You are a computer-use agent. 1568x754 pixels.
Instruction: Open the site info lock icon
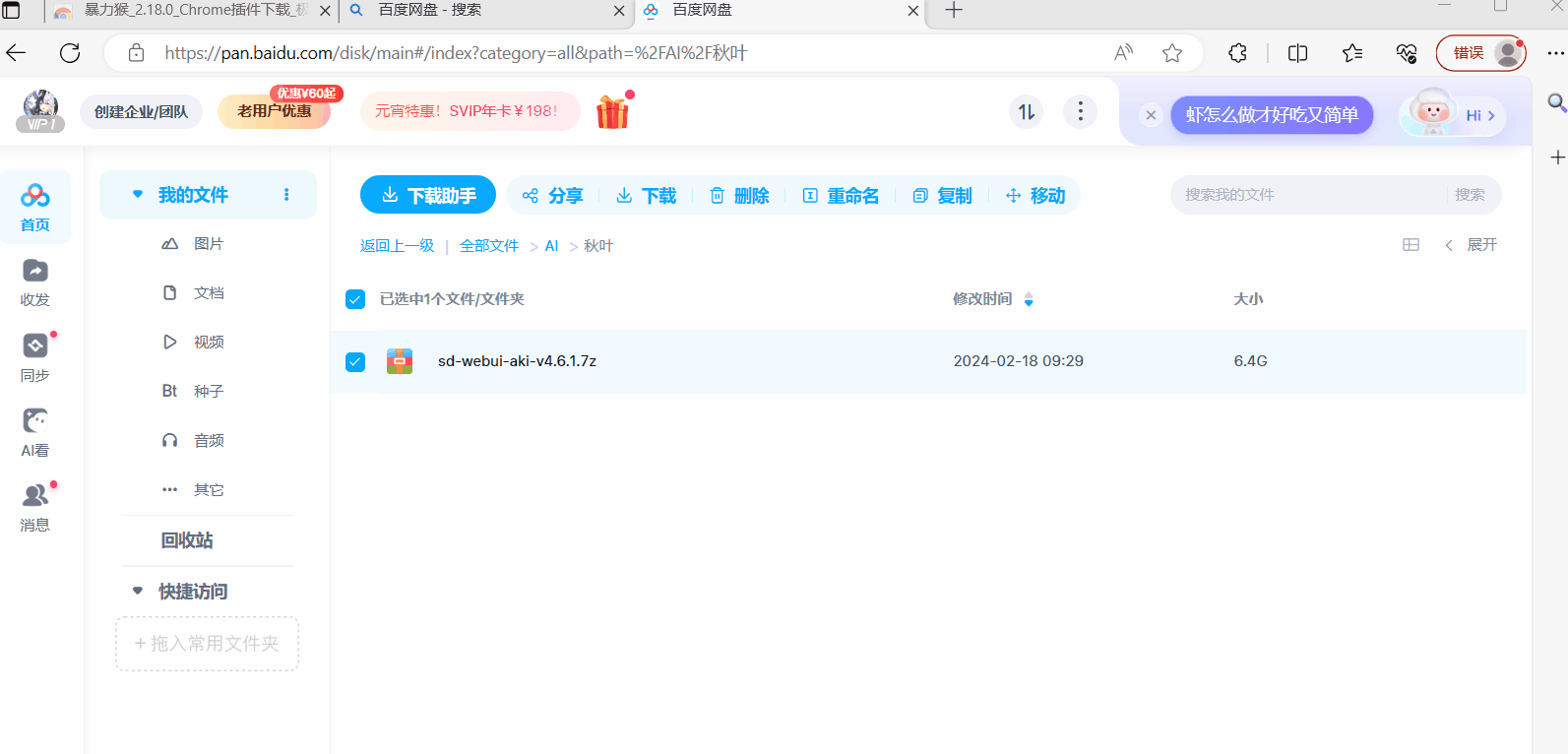pyautogui.click(x=137, y=53)
